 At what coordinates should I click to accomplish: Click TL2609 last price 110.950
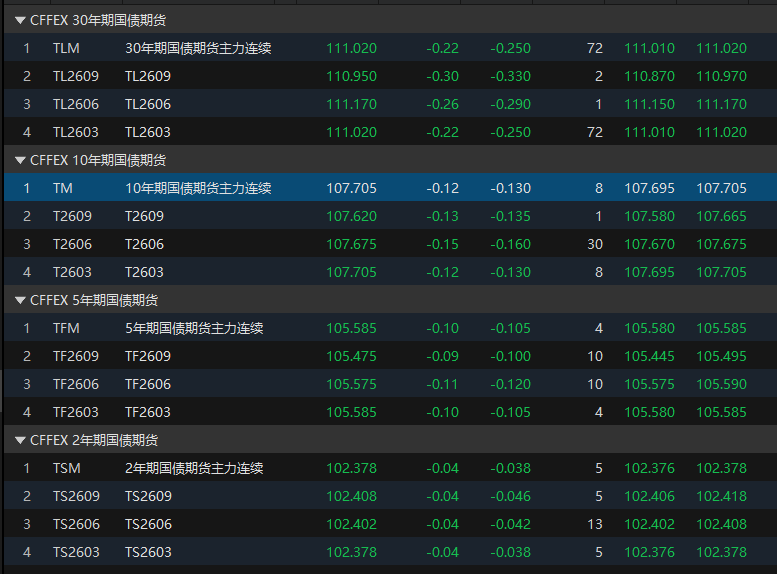pos(351,76)
